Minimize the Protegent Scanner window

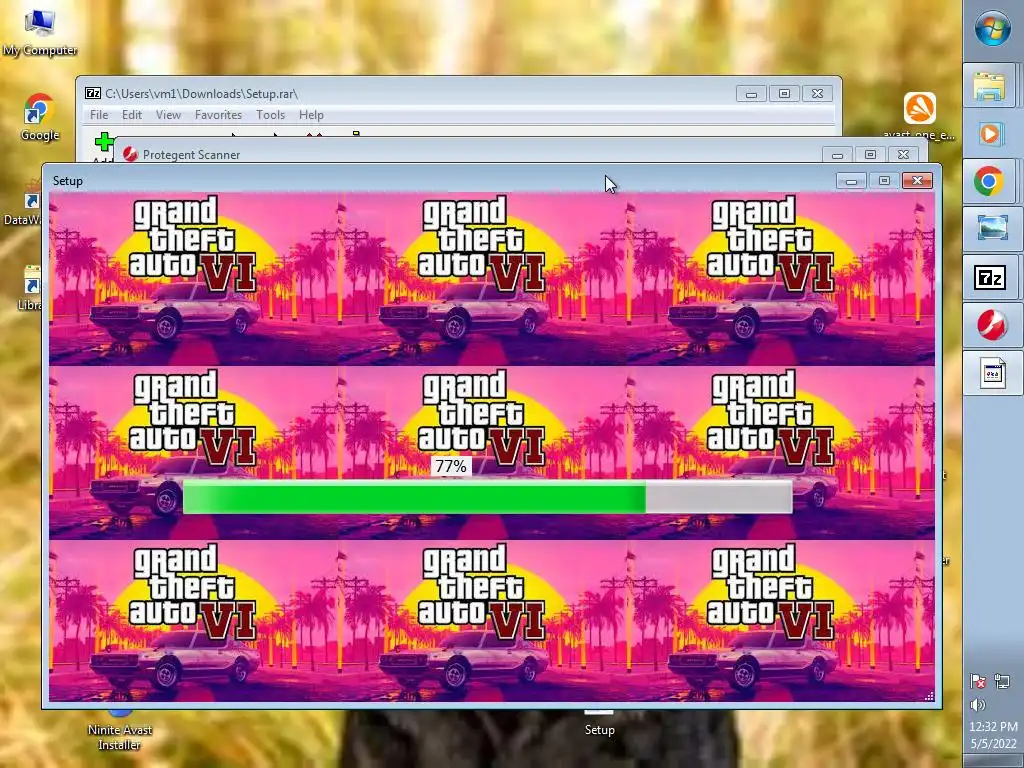[x=837, y=155]
